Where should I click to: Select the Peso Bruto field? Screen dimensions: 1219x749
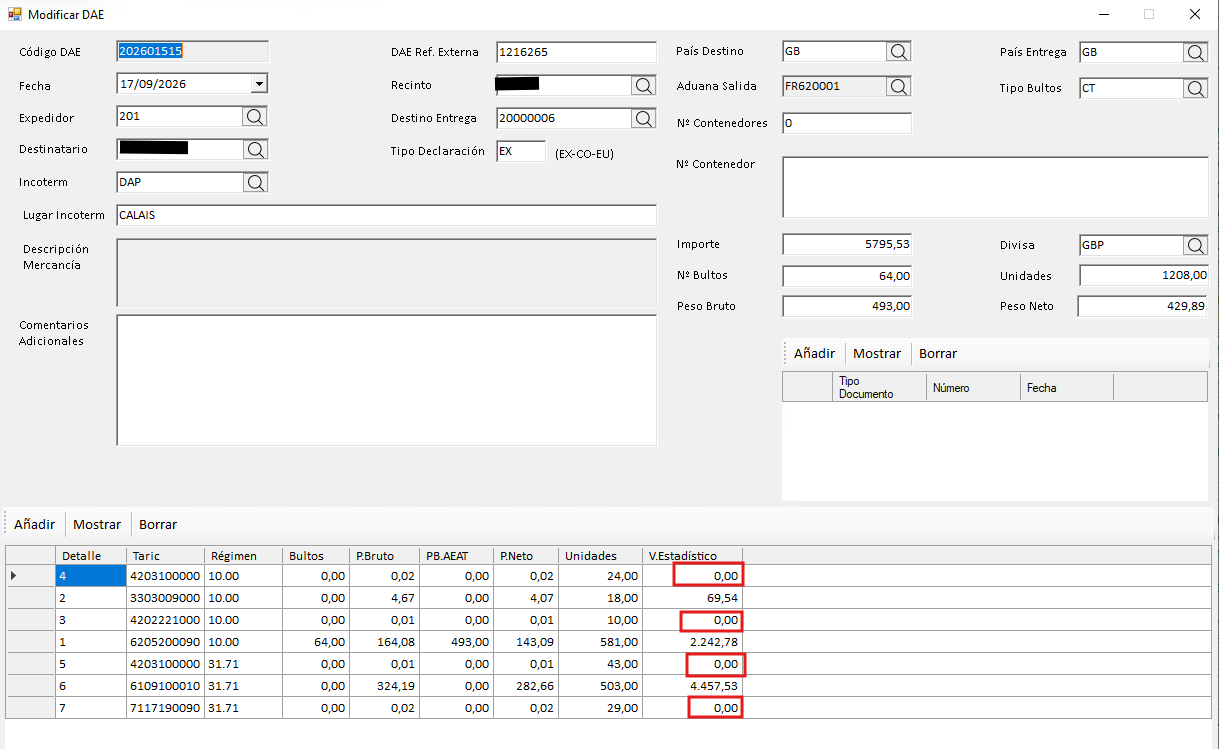click(847, 306)
